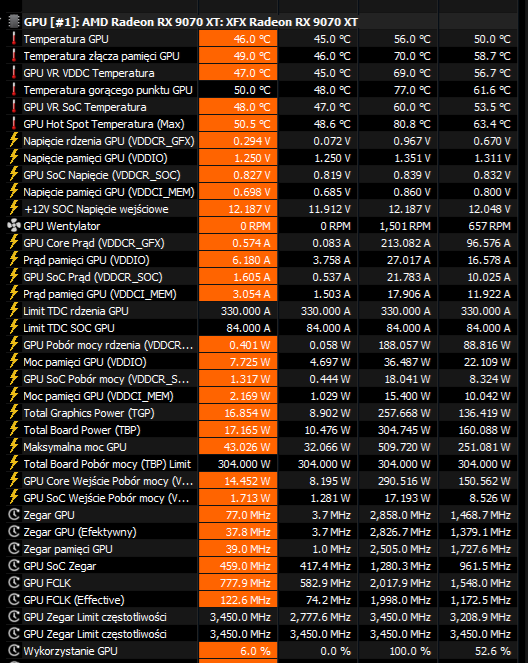Select the GPU SoC Wejście Pobór mocy label
528x663 pixels.
coord(106,498)
